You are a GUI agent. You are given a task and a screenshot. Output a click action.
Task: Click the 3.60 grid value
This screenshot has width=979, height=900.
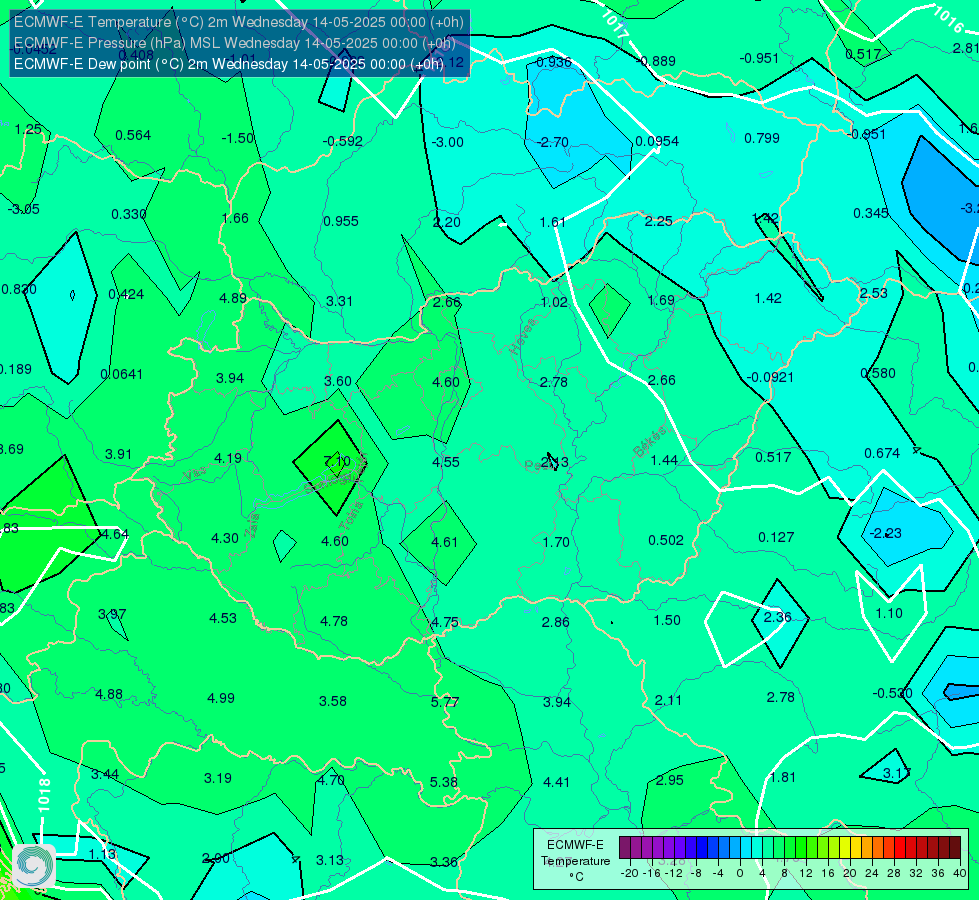coord(338,382)
